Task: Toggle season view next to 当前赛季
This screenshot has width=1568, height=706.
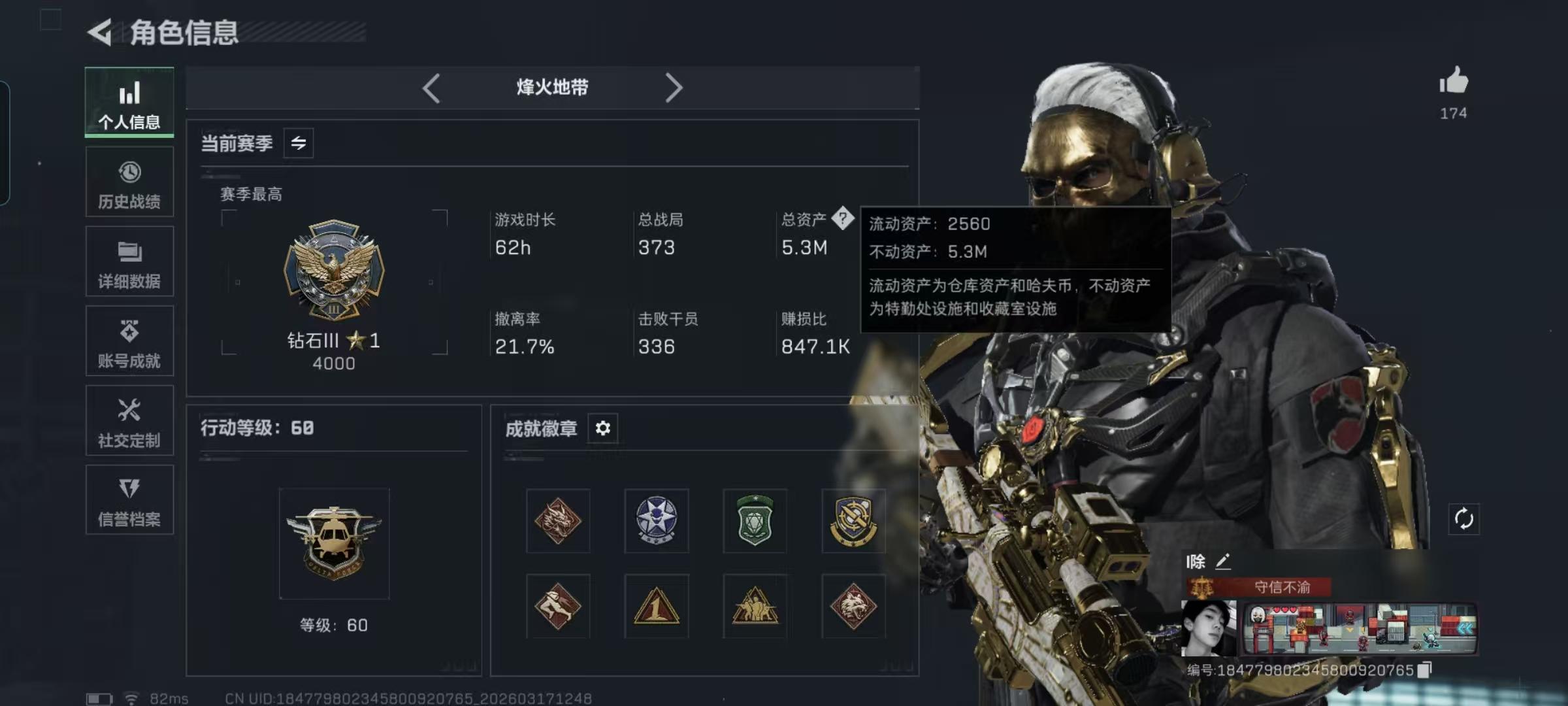Action: 299,143
